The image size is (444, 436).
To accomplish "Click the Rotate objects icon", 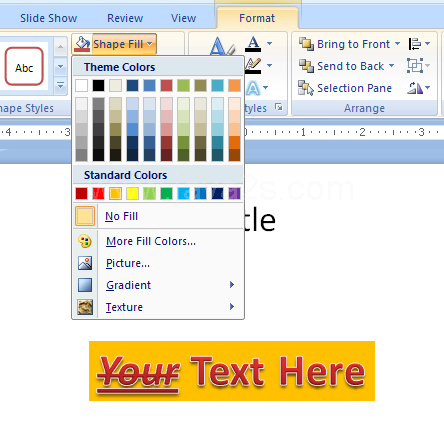I will (415, 88).
